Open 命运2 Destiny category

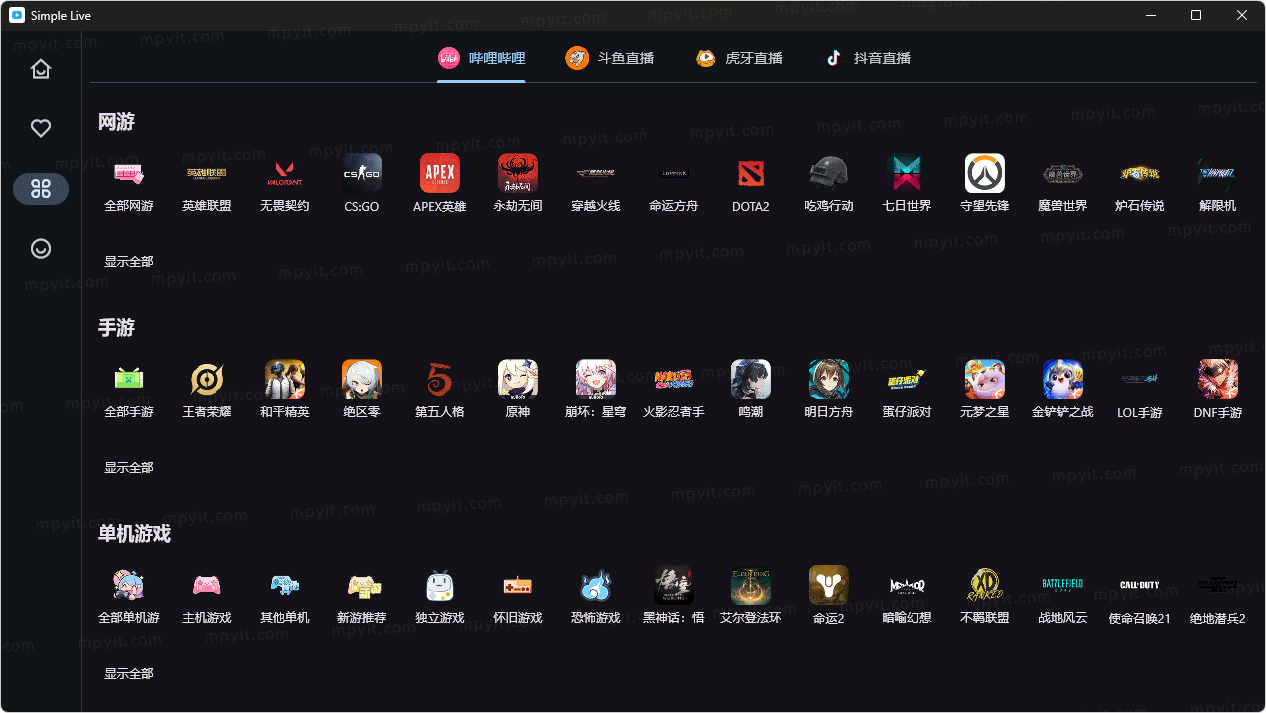pos(829,595)
